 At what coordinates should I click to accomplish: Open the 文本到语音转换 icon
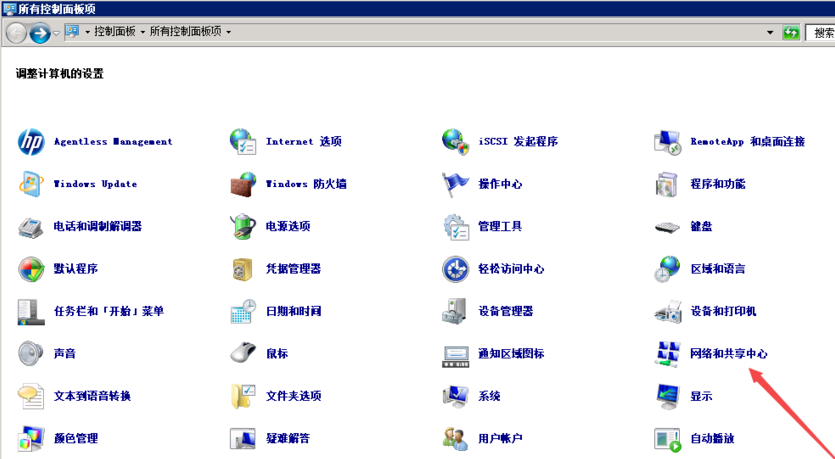click(x=31, y=396)
